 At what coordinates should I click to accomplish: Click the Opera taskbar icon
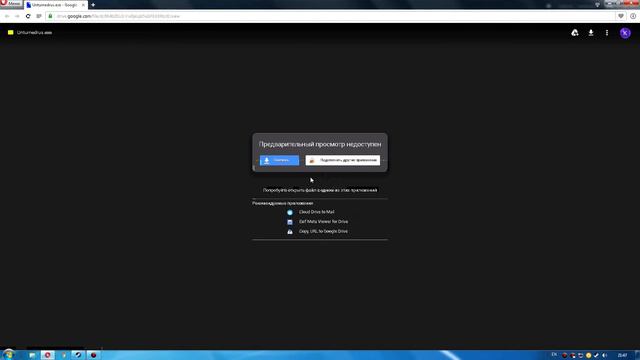pos(47,355)
